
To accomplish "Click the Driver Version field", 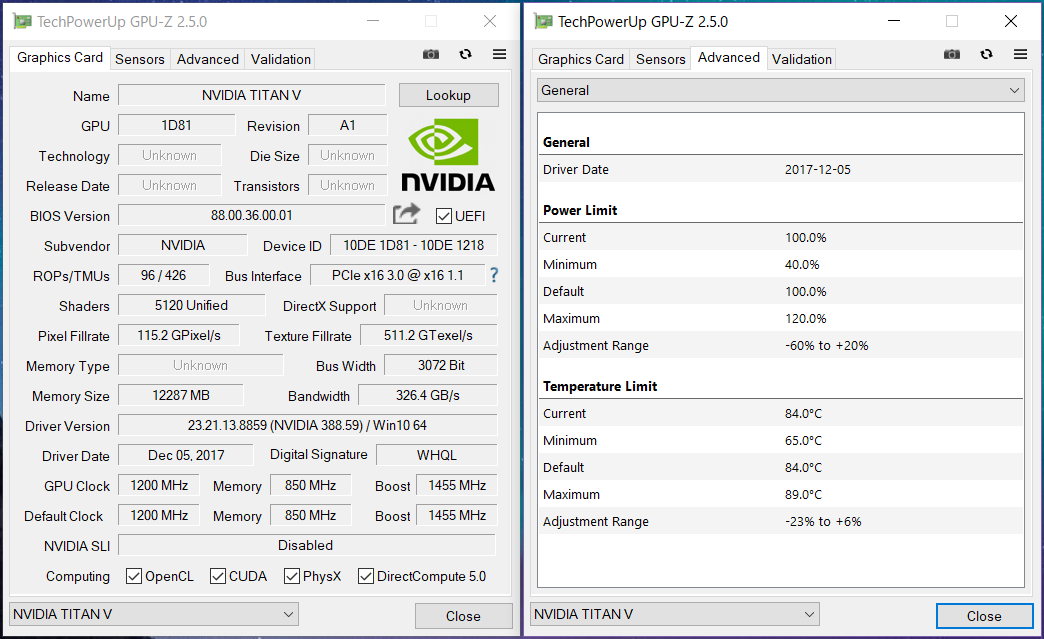I will [x=308, y=425].
